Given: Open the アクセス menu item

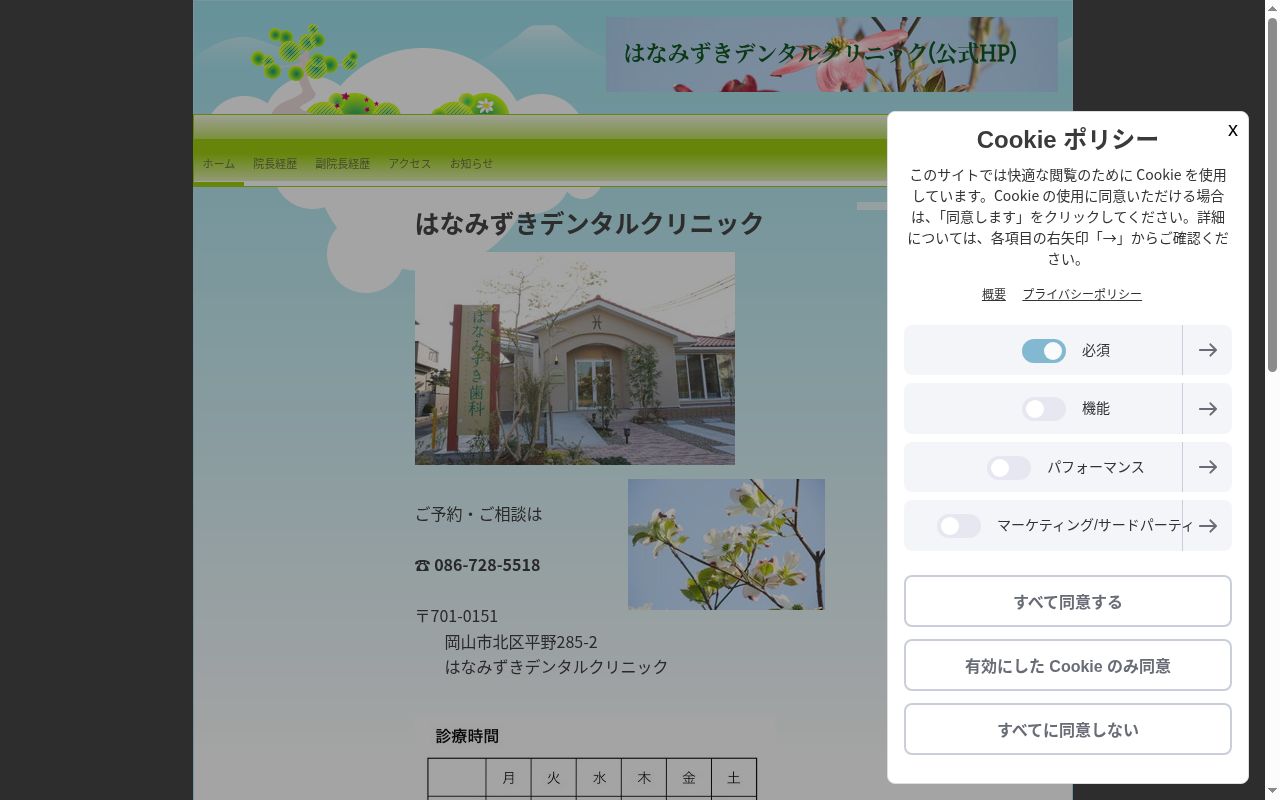Looking at the screenshot, I should pos(409,164).
